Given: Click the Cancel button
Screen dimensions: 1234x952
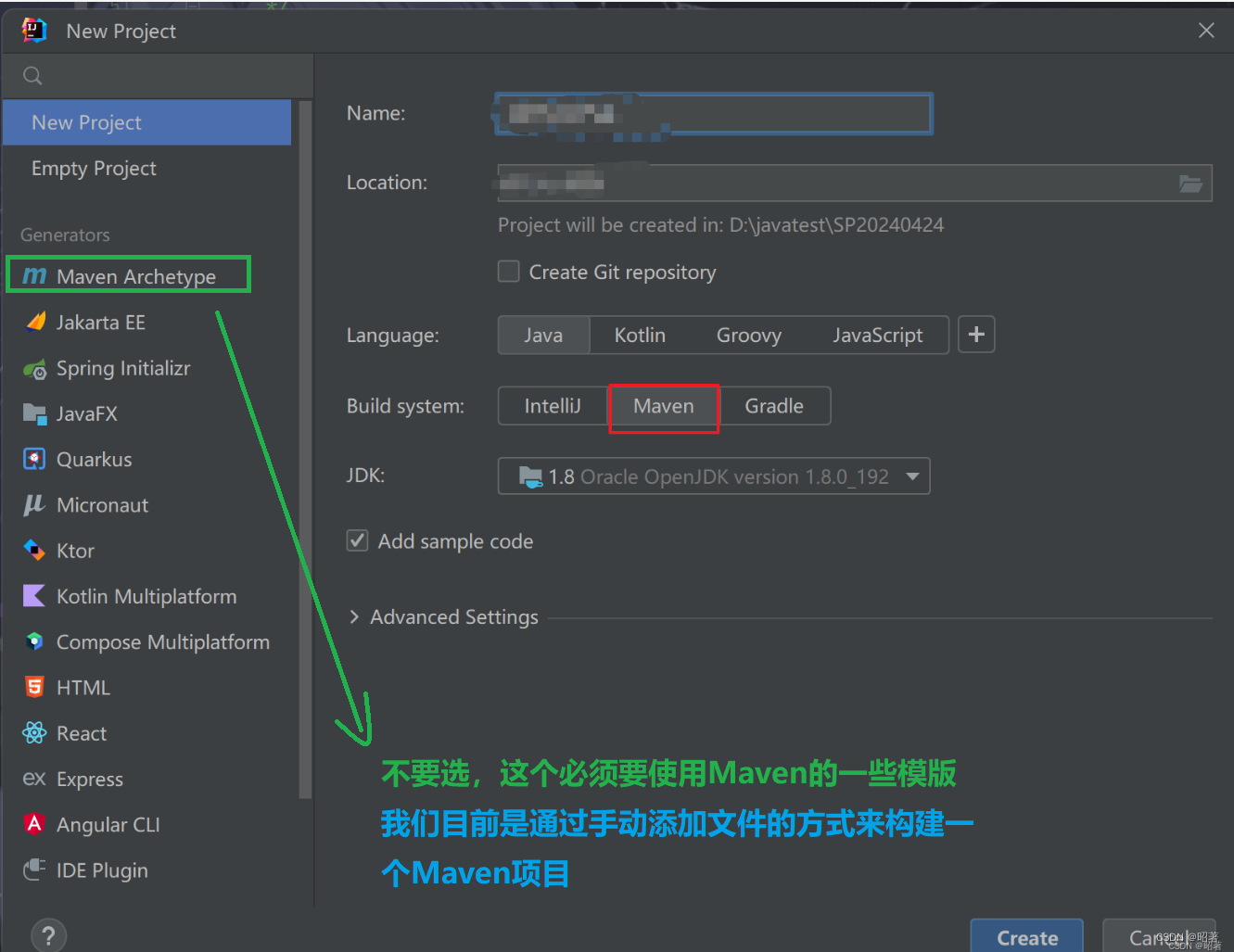Looking at the screenshot, I should pyautogui.click(x=1159, y=937).
